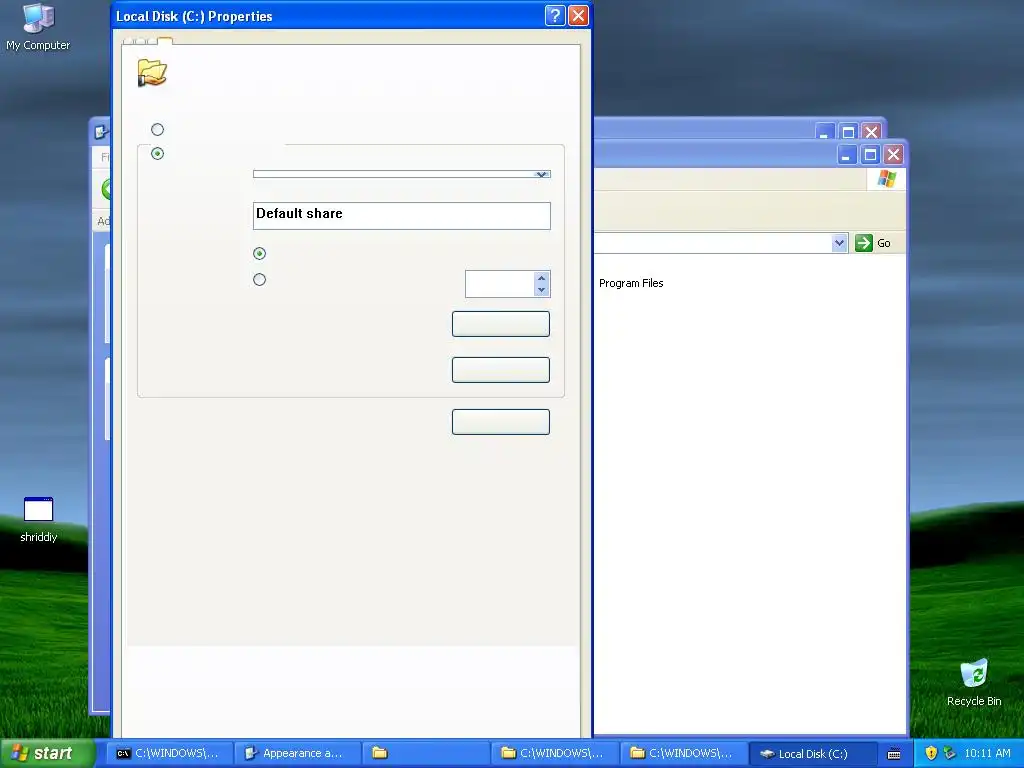The image size is (1024, 768).
Task: Open the yellow security shield tray icon
Action: [931, 753]
